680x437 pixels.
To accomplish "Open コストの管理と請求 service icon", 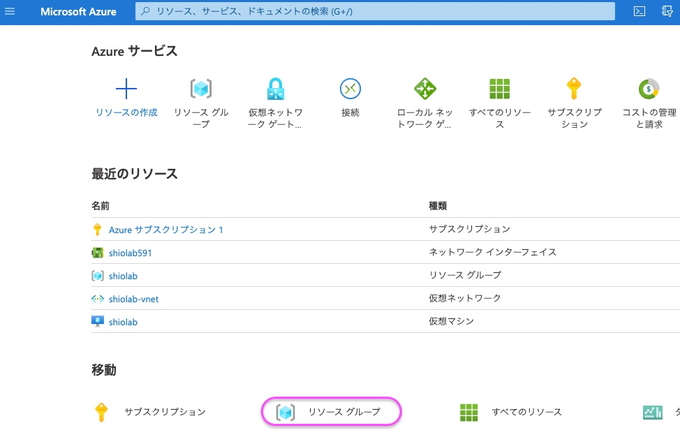I will (649, 89).
